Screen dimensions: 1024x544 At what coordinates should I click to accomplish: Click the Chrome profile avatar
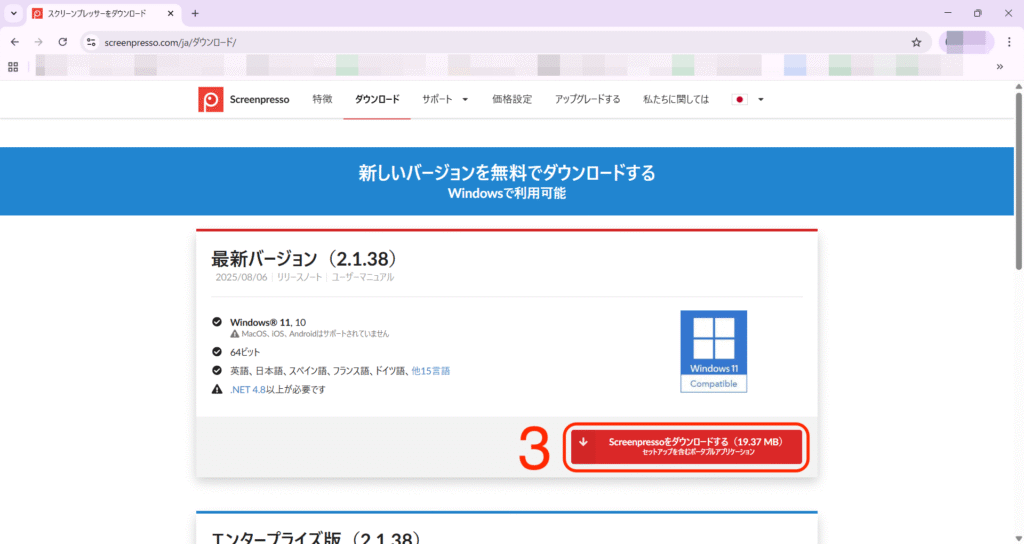tap(966, 42)
